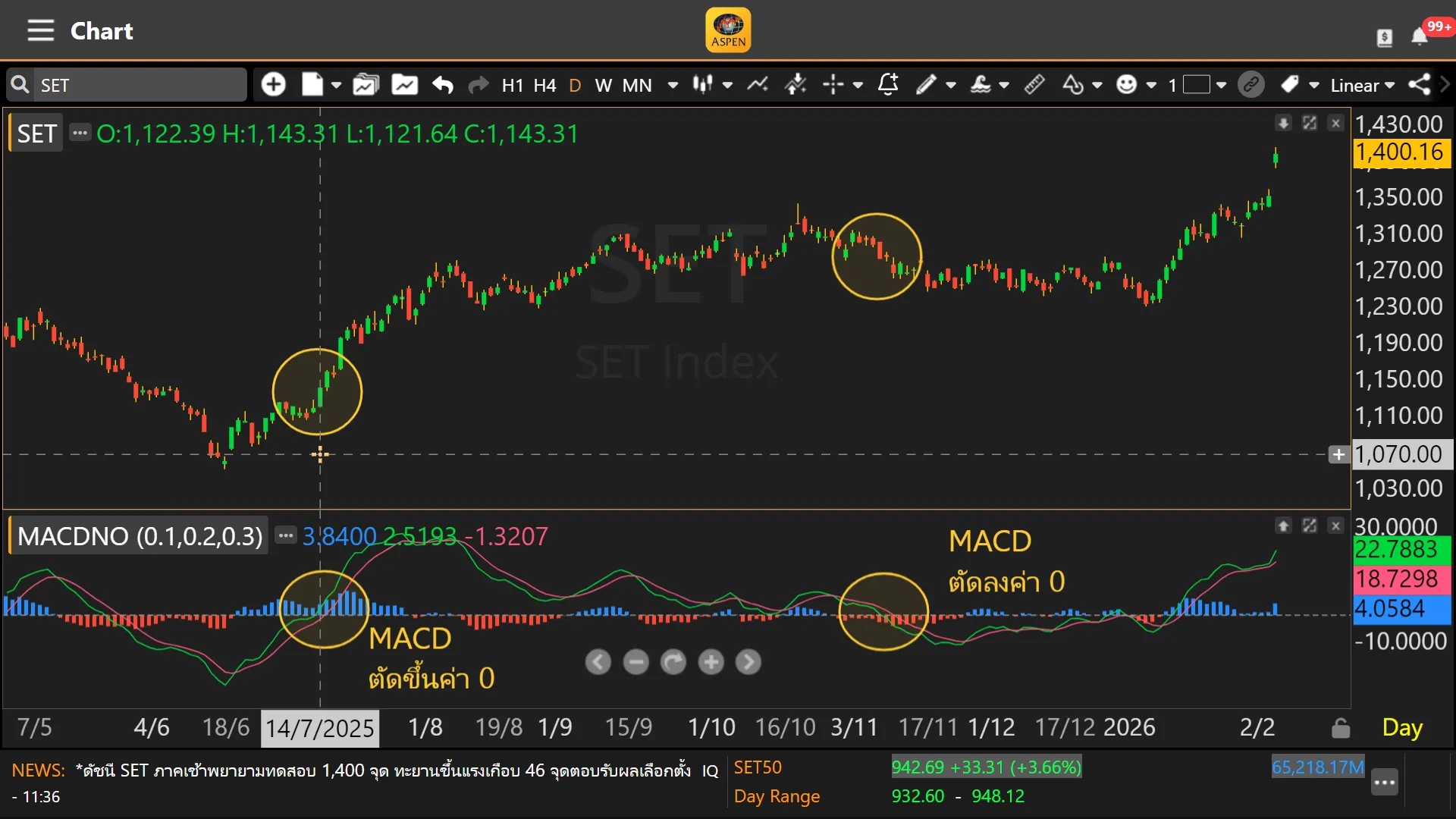This screenshot has width=1456, height=819.
Task: Click the add alert bell icon
Action: (x=887, y=85)
